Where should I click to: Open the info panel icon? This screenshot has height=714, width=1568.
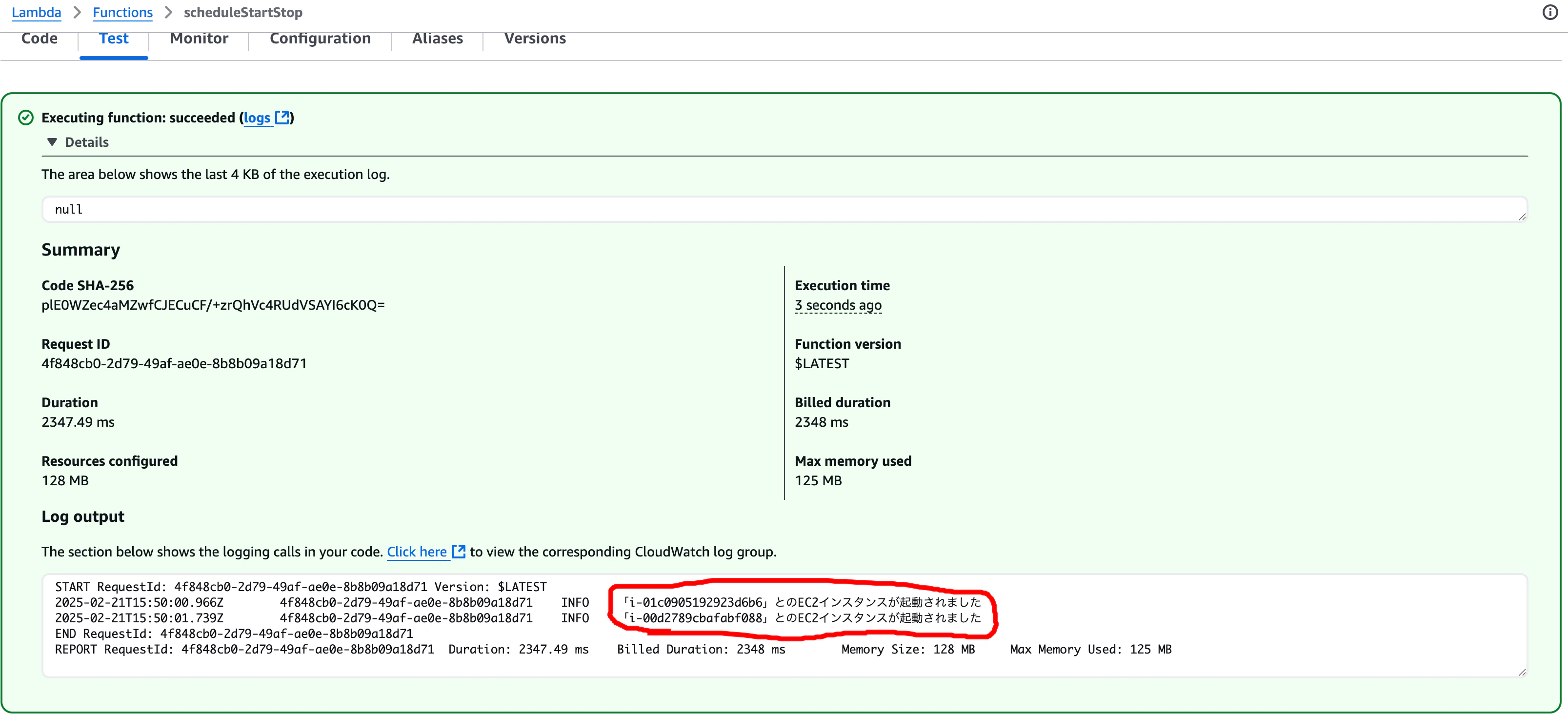click(x=1550, y=12)
